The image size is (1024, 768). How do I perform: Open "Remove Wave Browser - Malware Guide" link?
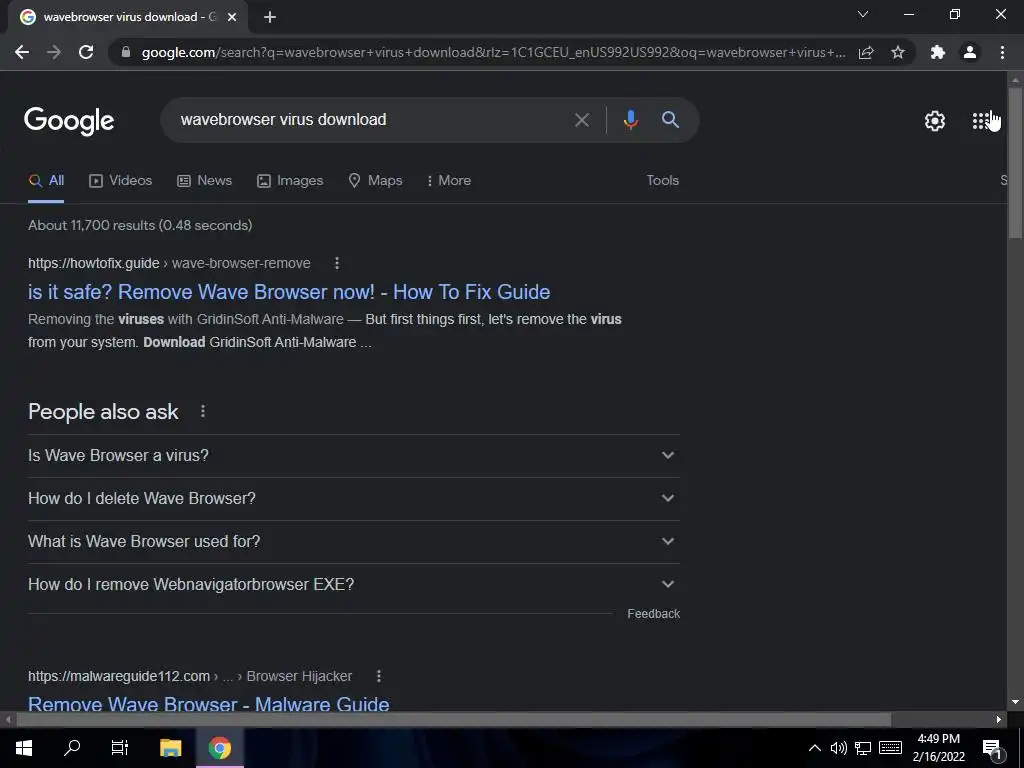(x=208, y=704)
